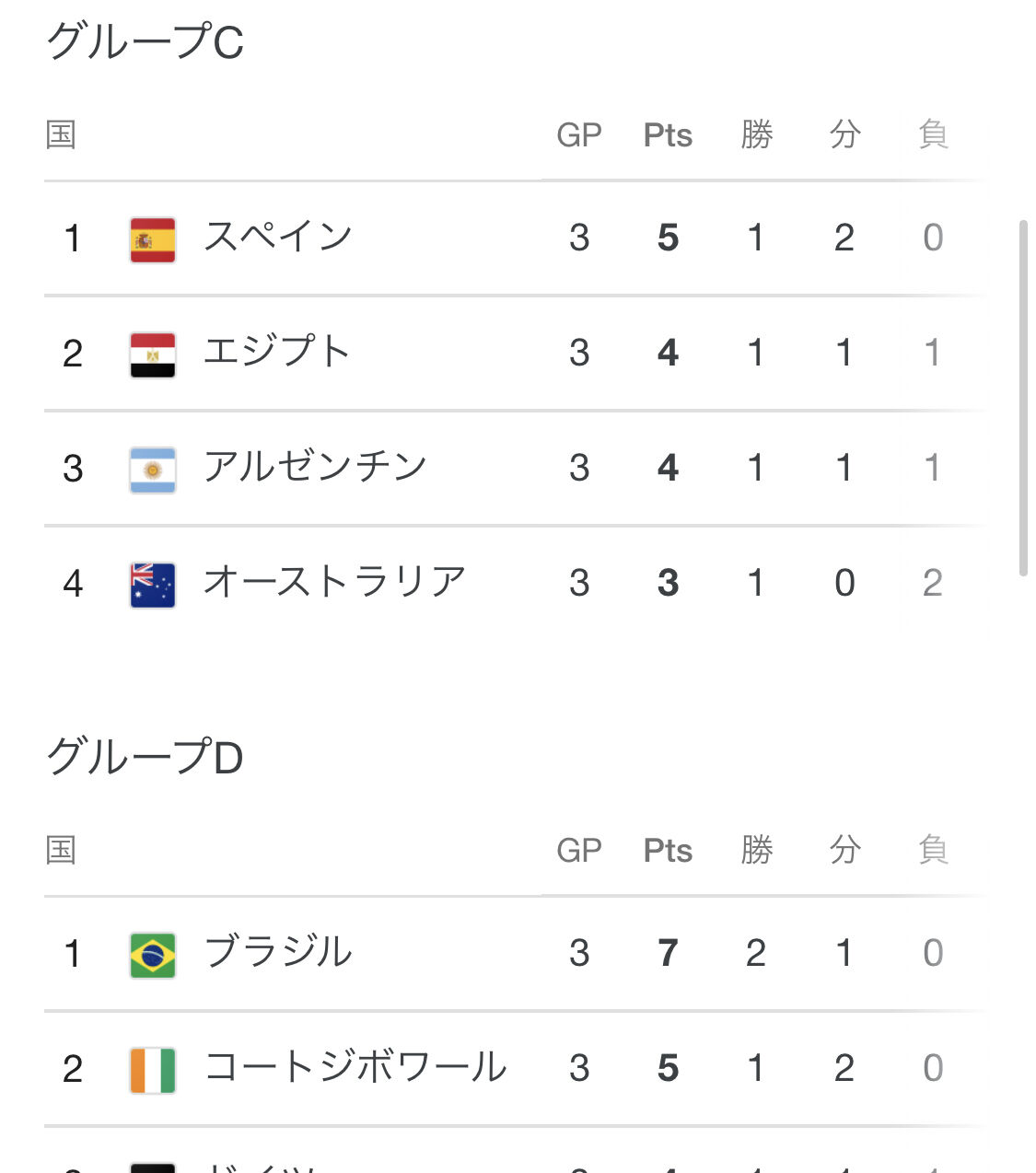Click the Argentina flag icon
The height and width of the screenshot is (1173, 1036).
coord(153,470)
